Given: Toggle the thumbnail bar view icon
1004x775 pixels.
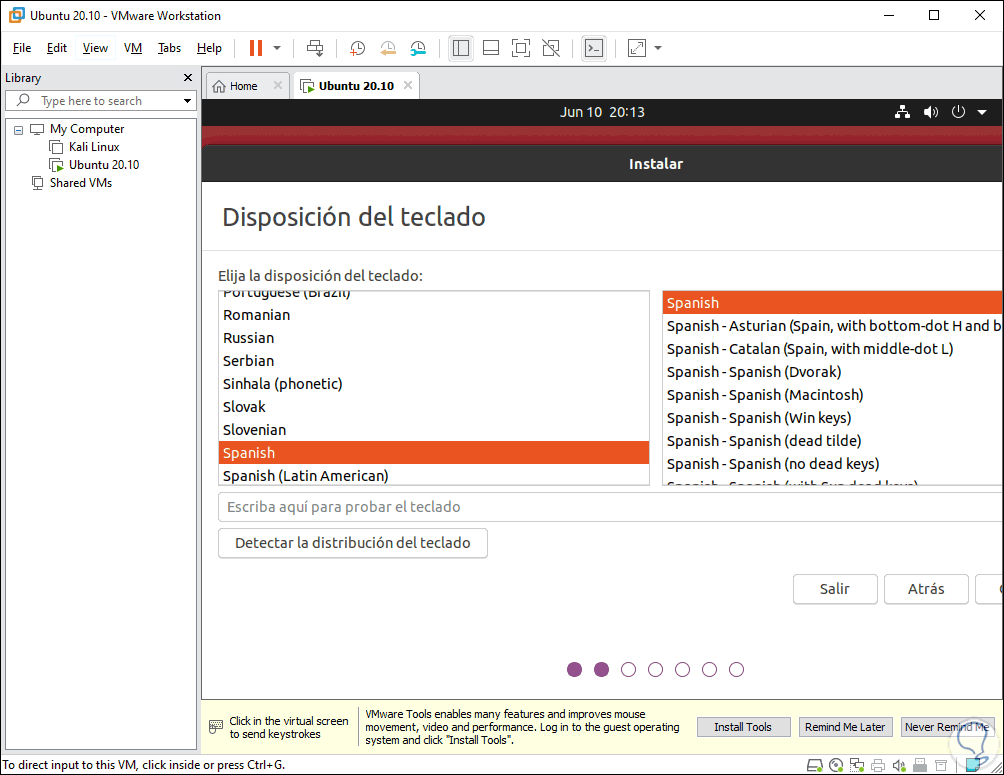Looking at the screenshot, I should coord(490,48).
